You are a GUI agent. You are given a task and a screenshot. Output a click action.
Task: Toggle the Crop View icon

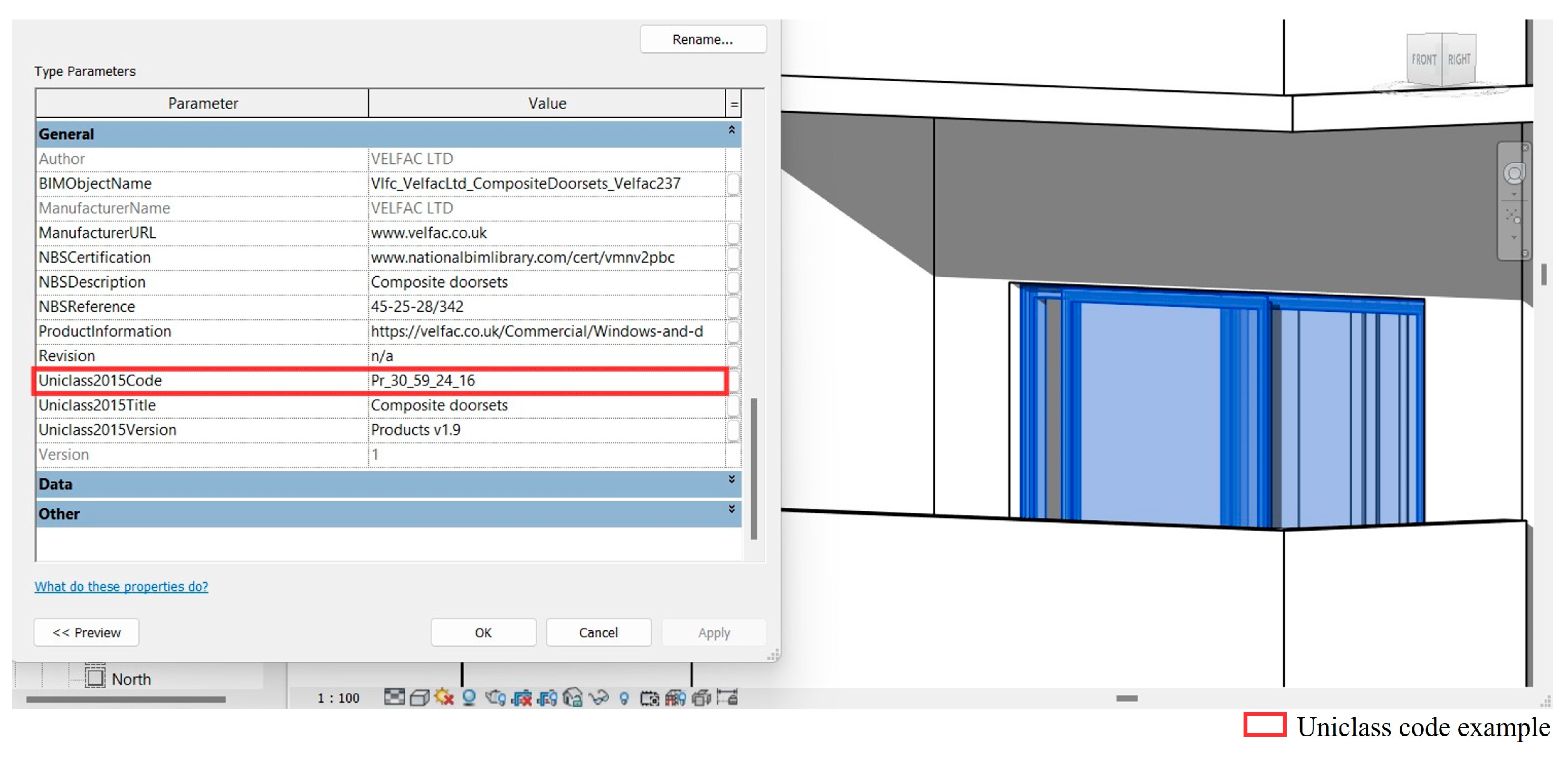coord(522,697)
